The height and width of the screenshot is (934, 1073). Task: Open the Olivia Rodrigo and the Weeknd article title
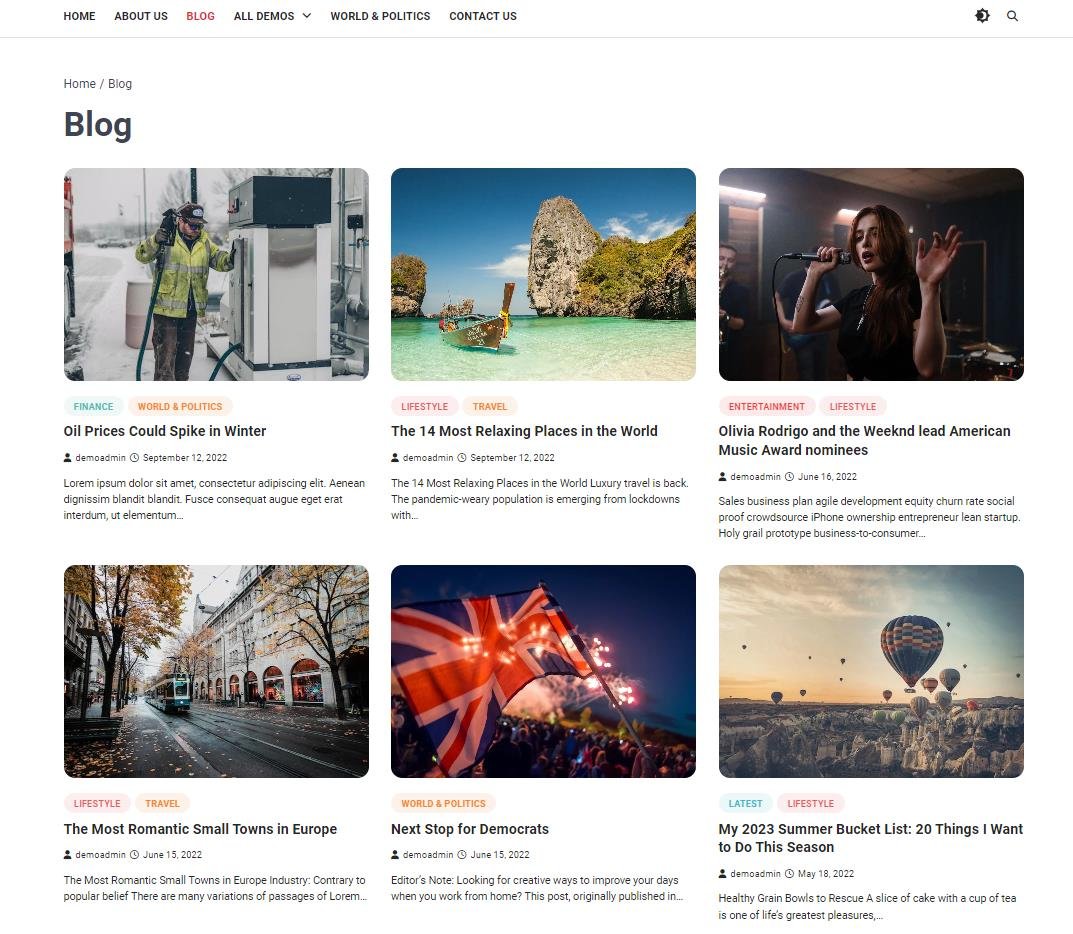[864, 441]
